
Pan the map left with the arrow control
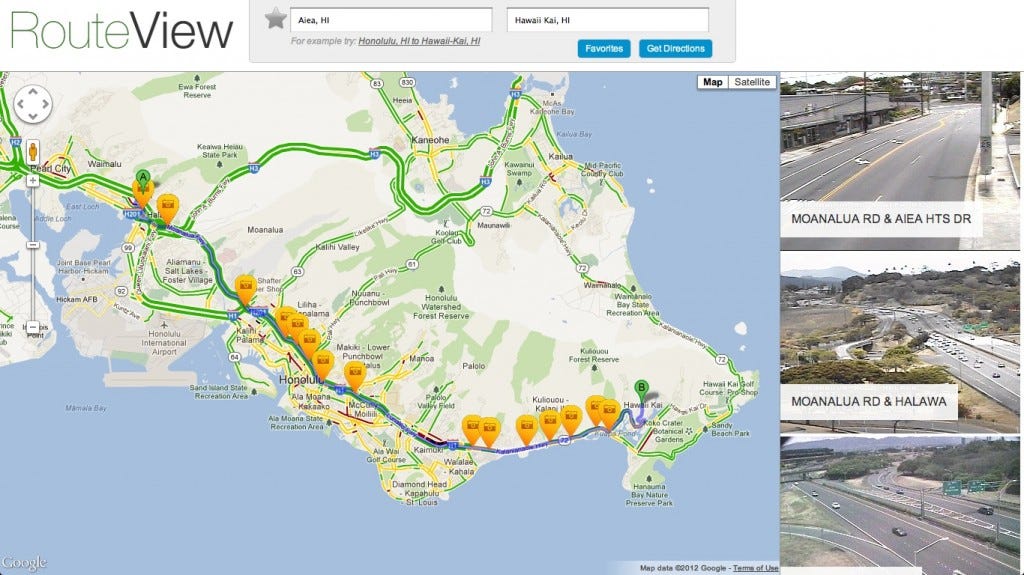click(20, 104)
